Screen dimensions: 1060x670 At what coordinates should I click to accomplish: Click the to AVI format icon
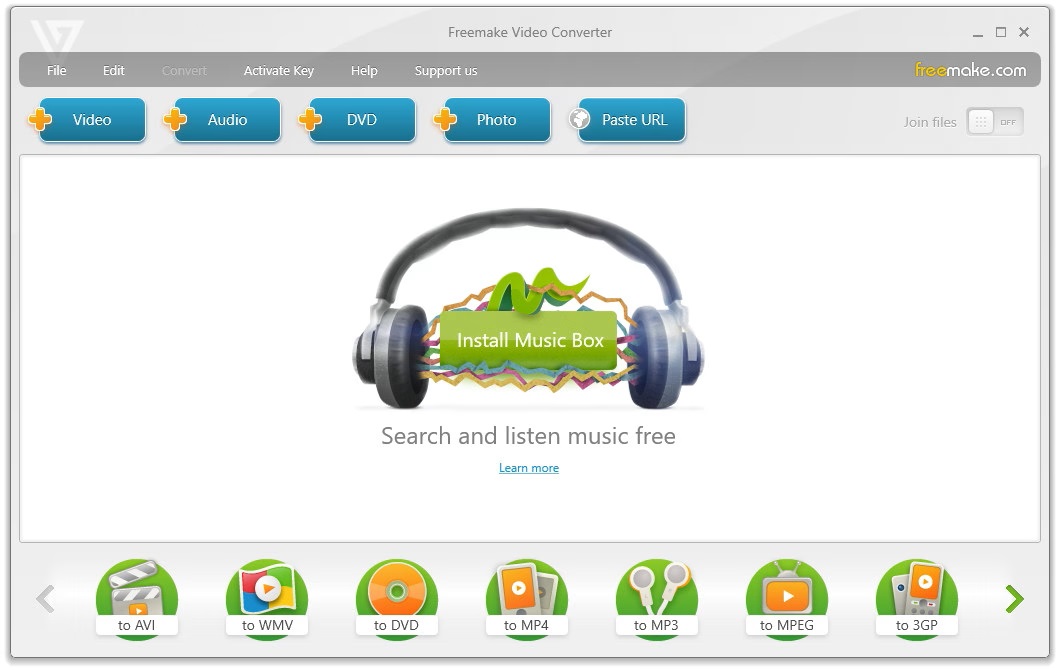137,598
